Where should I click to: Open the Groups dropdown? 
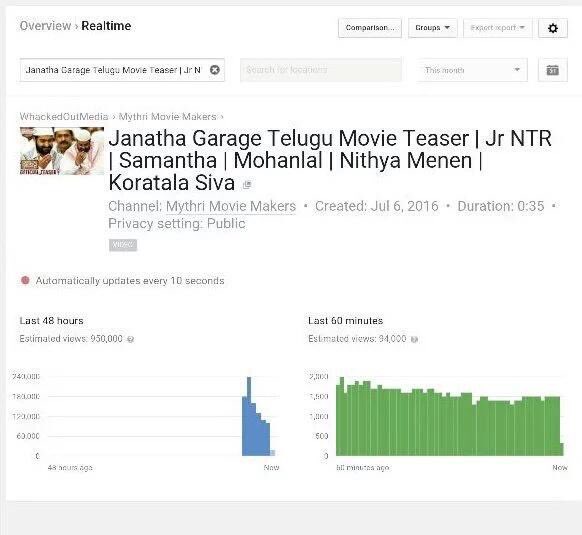tap(433, 28)
